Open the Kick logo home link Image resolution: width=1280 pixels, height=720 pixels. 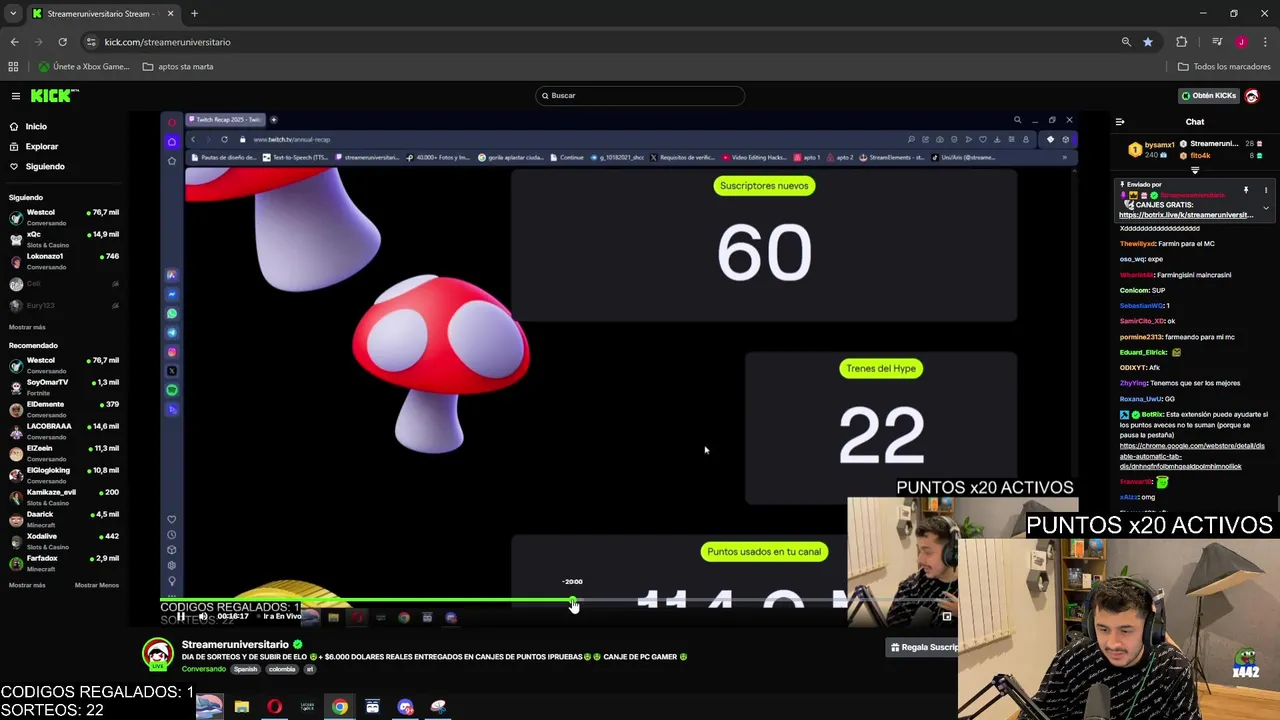tap(54, 95)
